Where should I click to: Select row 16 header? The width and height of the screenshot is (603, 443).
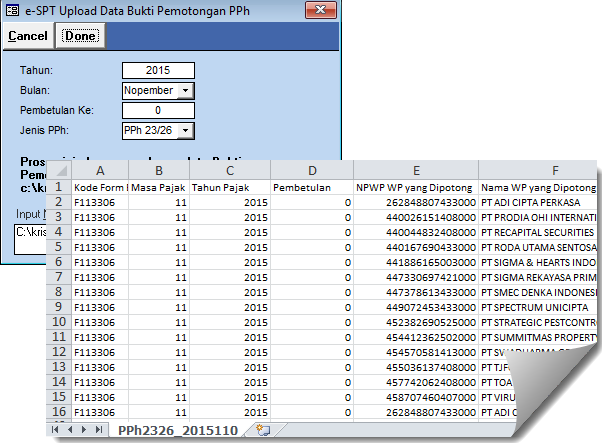59,412
